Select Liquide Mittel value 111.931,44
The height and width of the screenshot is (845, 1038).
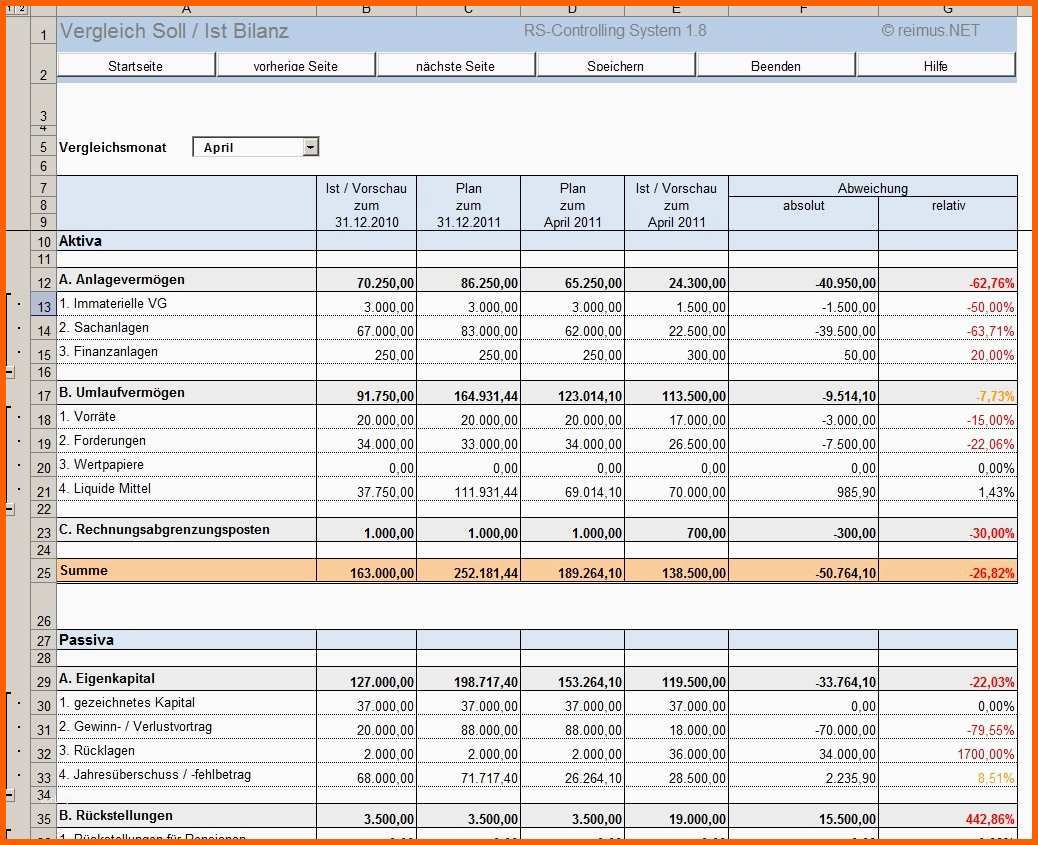(x=486, y=492)
